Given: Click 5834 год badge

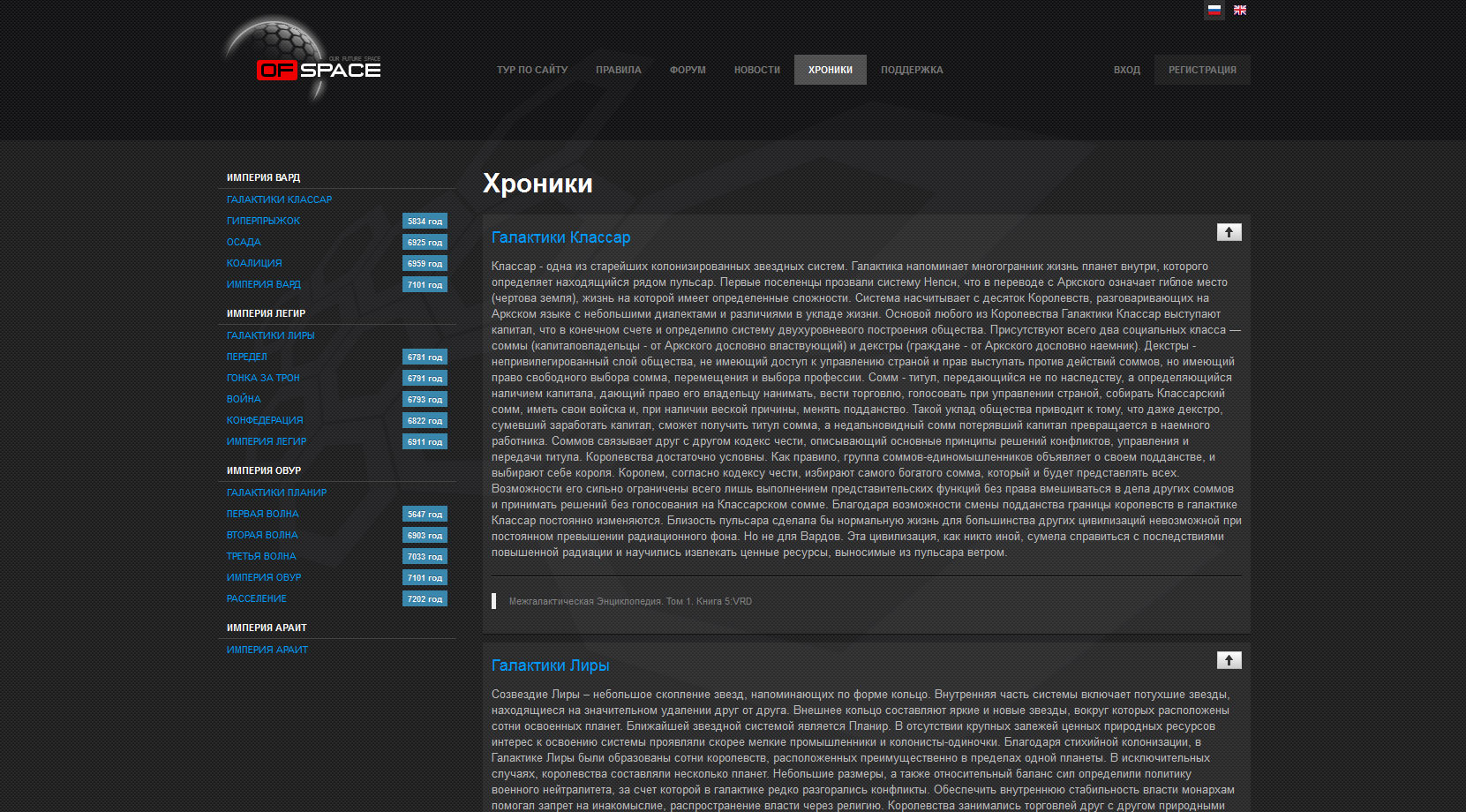Looking at the screenshot, I should (425, 221).
